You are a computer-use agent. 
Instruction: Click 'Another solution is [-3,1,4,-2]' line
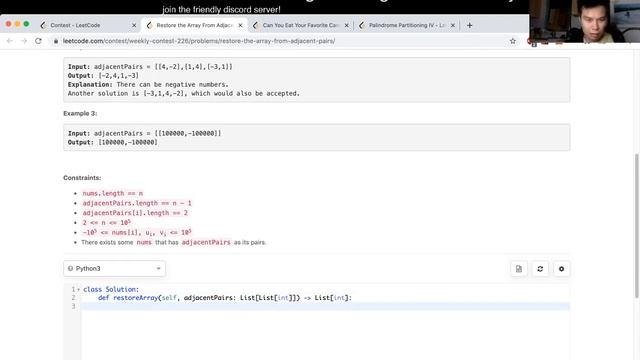coord(184,93)
